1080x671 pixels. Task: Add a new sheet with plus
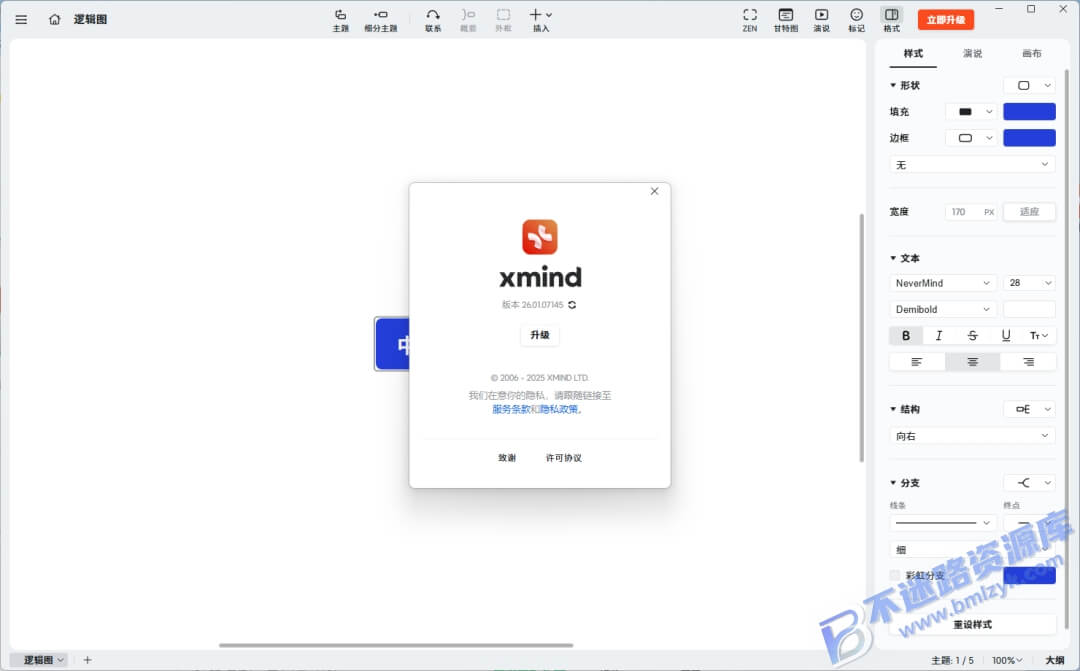87,660
